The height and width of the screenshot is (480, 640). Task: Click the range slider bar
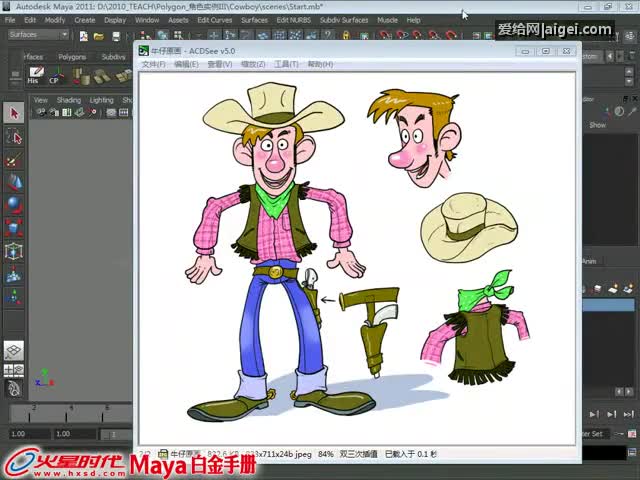pyautogui.click(x=116, y=434)
